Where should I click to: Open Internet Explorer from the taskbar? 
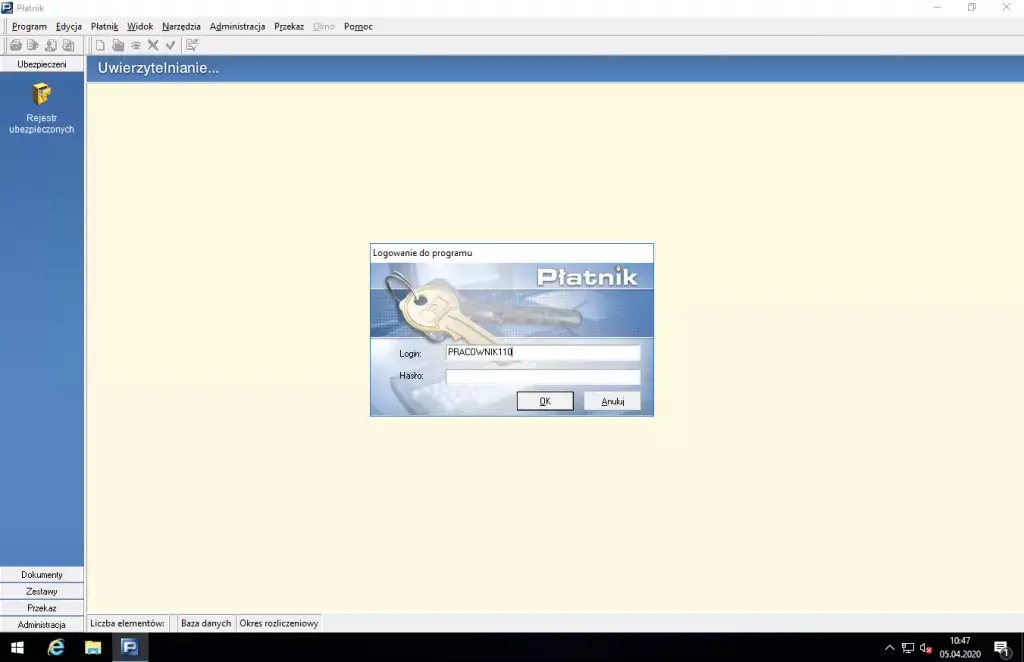coord(56,647)
